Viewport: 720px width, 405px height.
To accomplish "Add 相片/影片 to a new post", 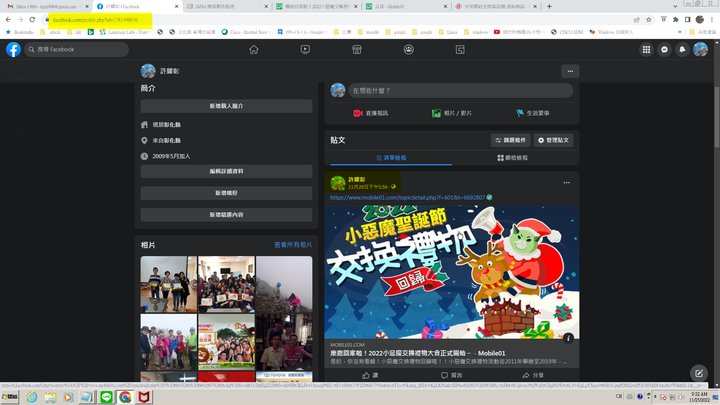I will (x=452, y=113).
